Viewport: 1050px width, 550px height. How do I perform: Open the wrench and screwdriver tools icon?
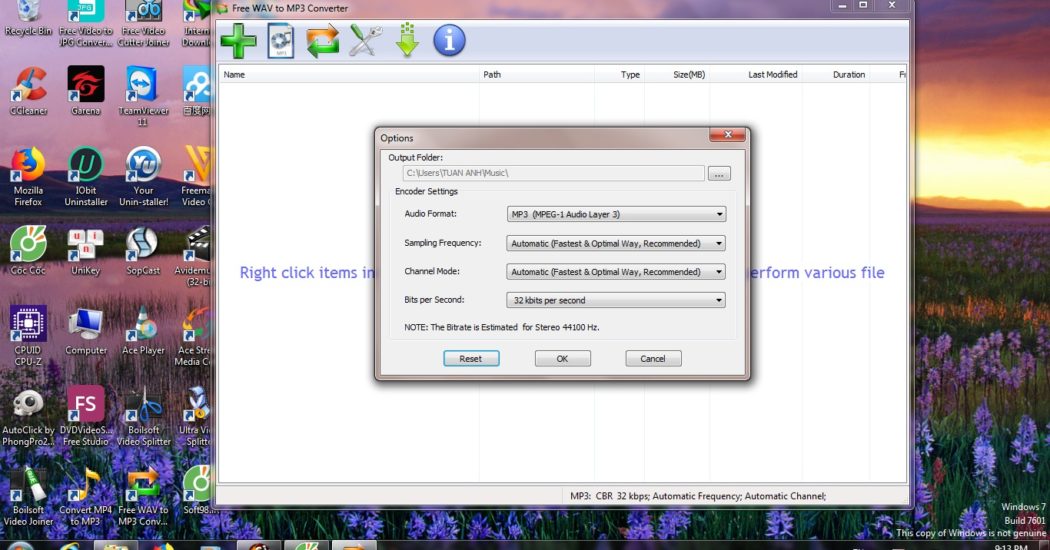coord(366,41)
